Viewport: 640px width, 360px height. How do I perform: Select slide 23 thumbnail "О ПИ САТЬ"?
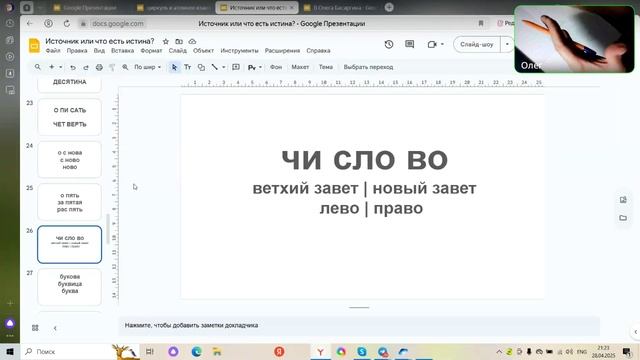tap(69, 117)
